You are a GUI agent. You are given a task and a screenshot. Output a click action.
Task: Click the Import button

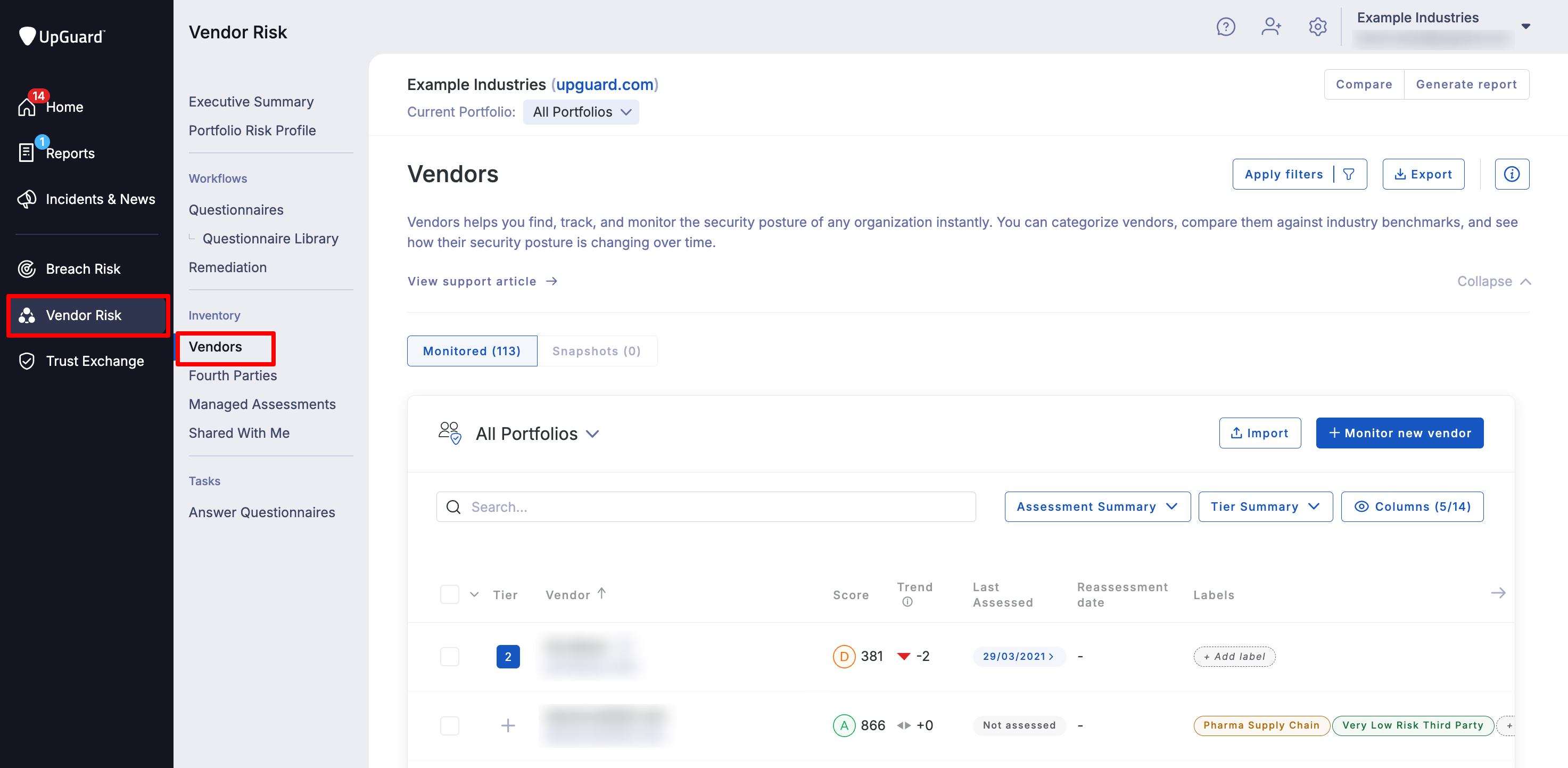pos(1259,433)
